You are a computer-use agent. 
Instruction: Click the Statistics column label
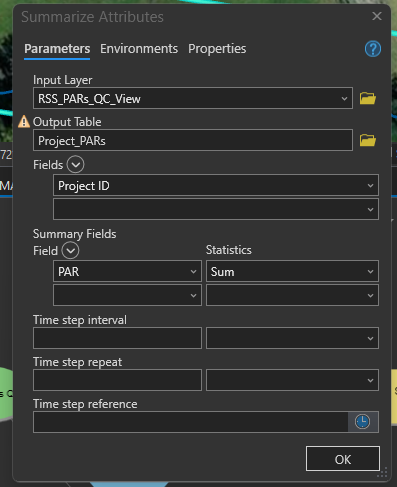tap(229, 250)
